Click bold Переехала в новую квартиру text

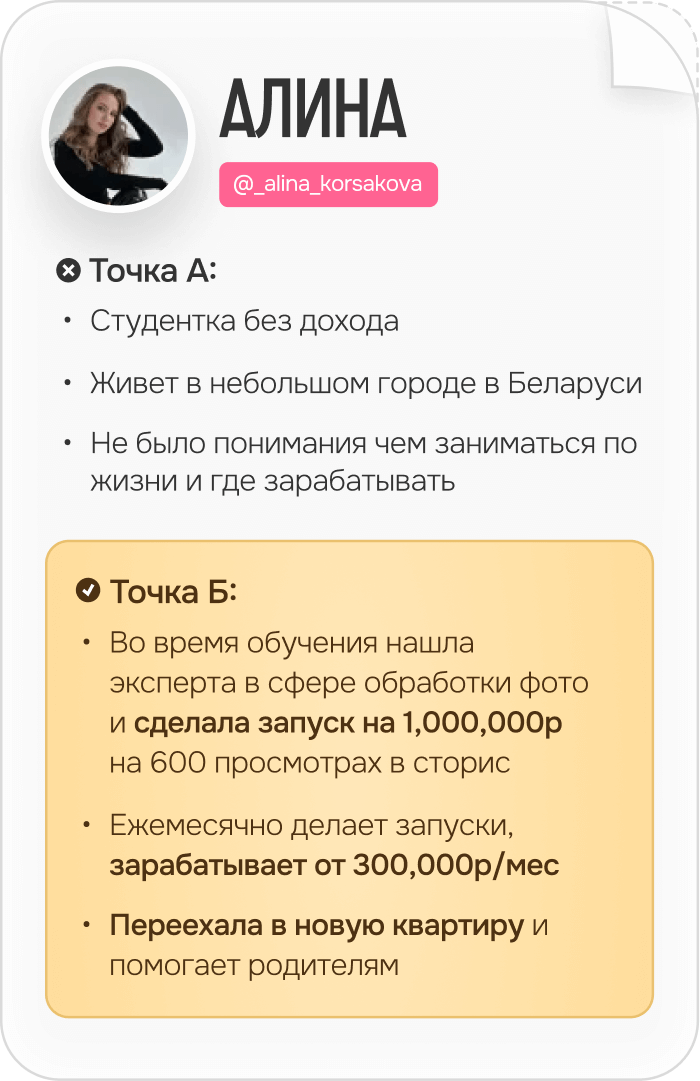coord(317,926)
